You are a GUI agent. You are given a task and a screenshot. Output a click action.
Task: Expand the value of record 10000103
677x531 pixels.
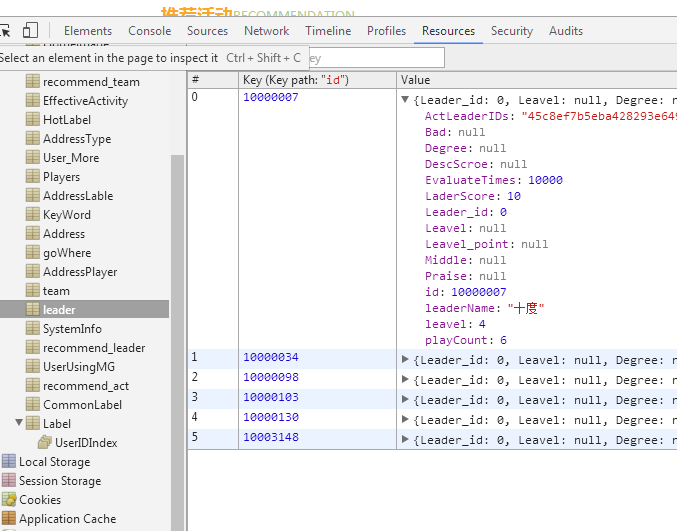pyautogui.click(x=405, y=399)
